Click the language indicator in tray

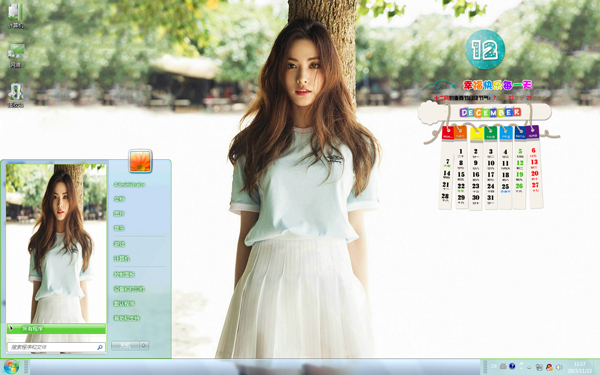coord(494,366)
